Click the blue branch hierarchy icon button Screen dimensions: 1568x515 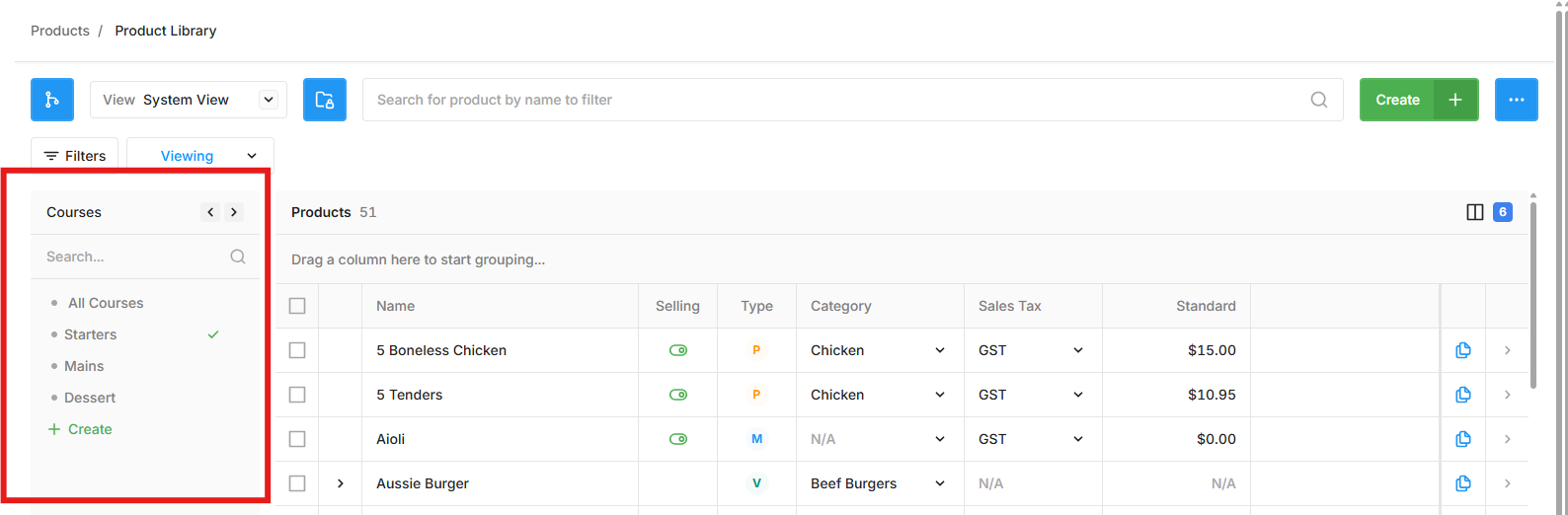(52, 100)
